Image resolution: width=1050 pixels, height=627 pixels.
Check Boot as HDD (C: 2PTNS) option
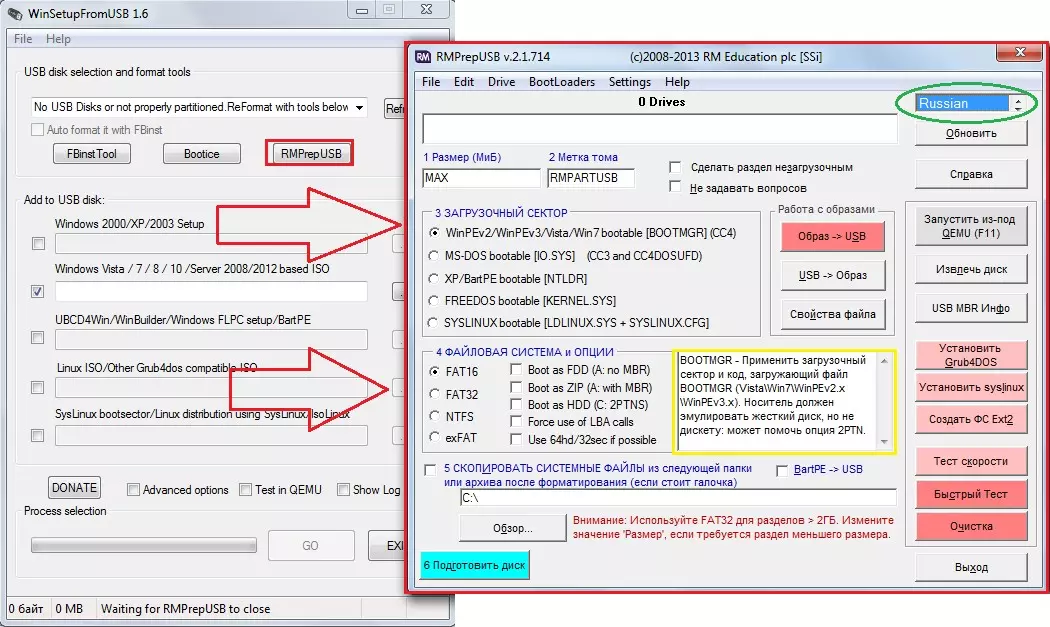point(516,405)
